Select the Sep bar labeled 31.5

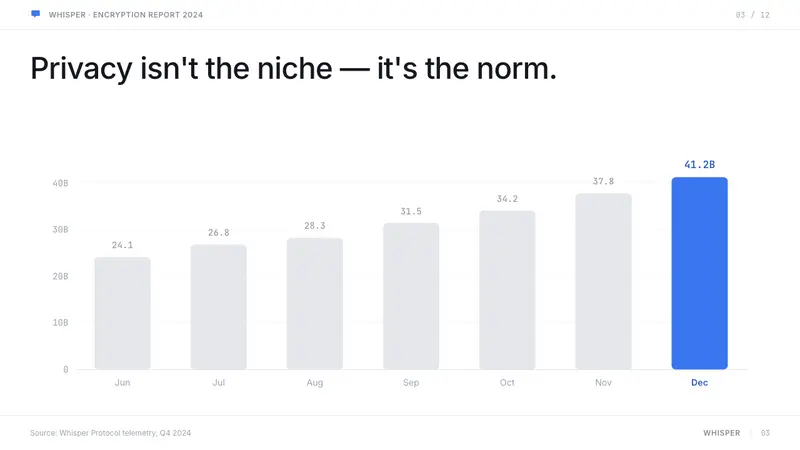coord(411,296)
